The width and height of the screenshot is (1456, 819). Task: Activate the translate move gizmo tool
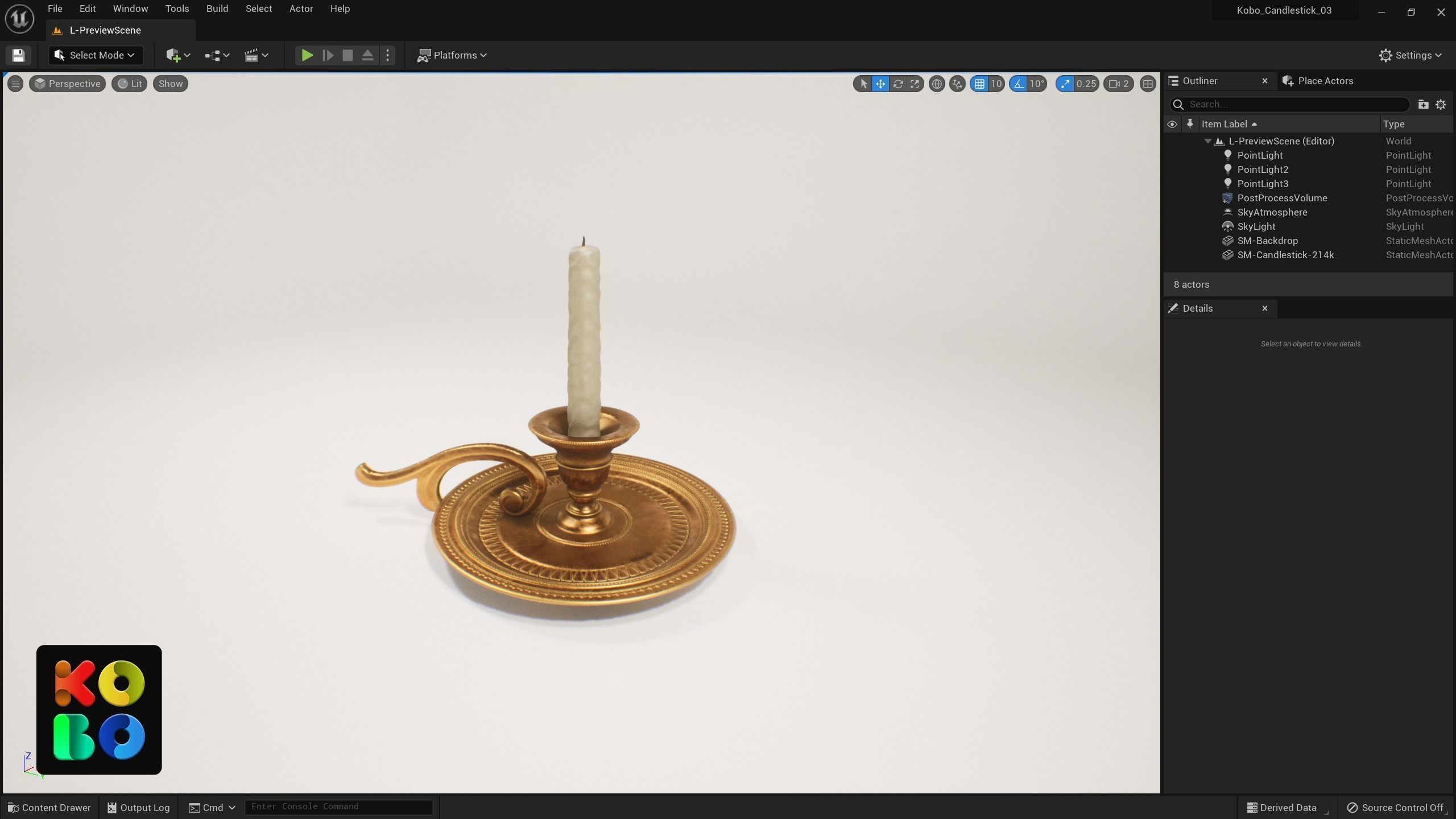click(880, 84)
